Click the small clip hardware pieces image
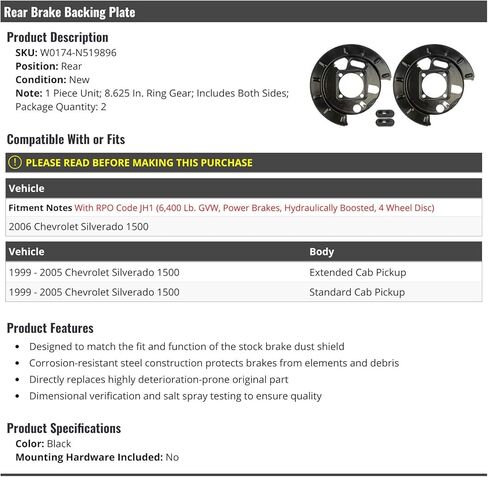This screenshot has height=477, width=488. (385, 118)
